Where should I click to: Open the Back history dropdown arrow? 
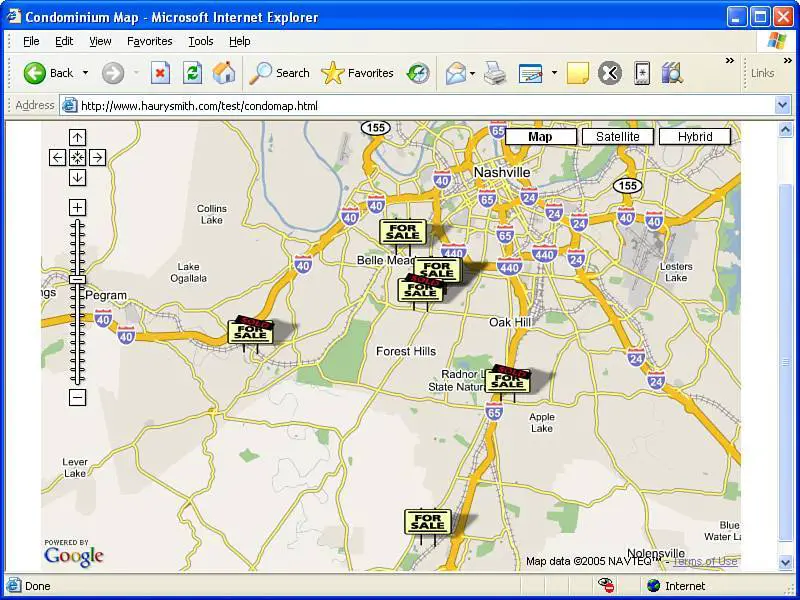[x=85, y=73]
